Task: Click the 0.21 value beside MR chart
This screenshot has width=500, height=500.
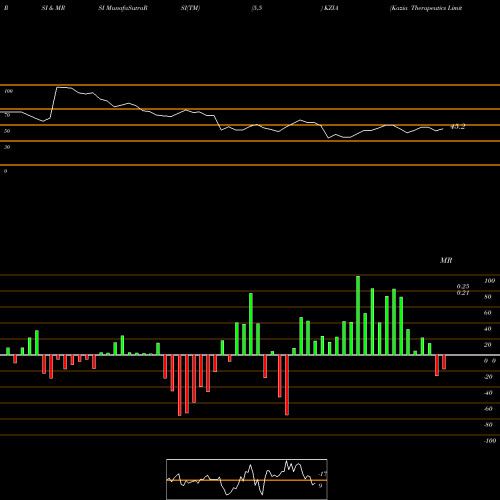Action: [463, 293]
